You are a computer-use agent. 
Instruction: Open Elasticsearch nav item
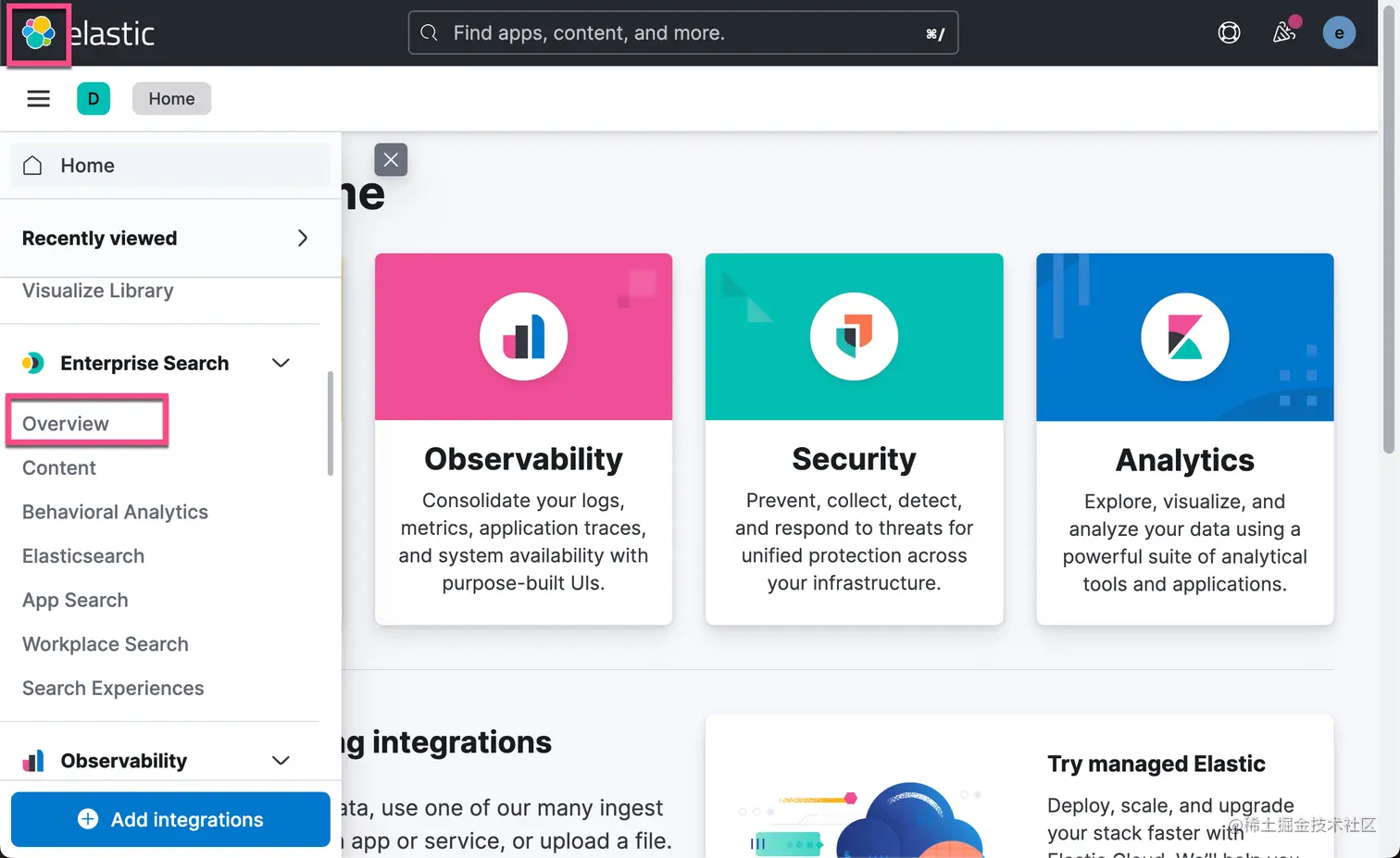click(83, 556)
